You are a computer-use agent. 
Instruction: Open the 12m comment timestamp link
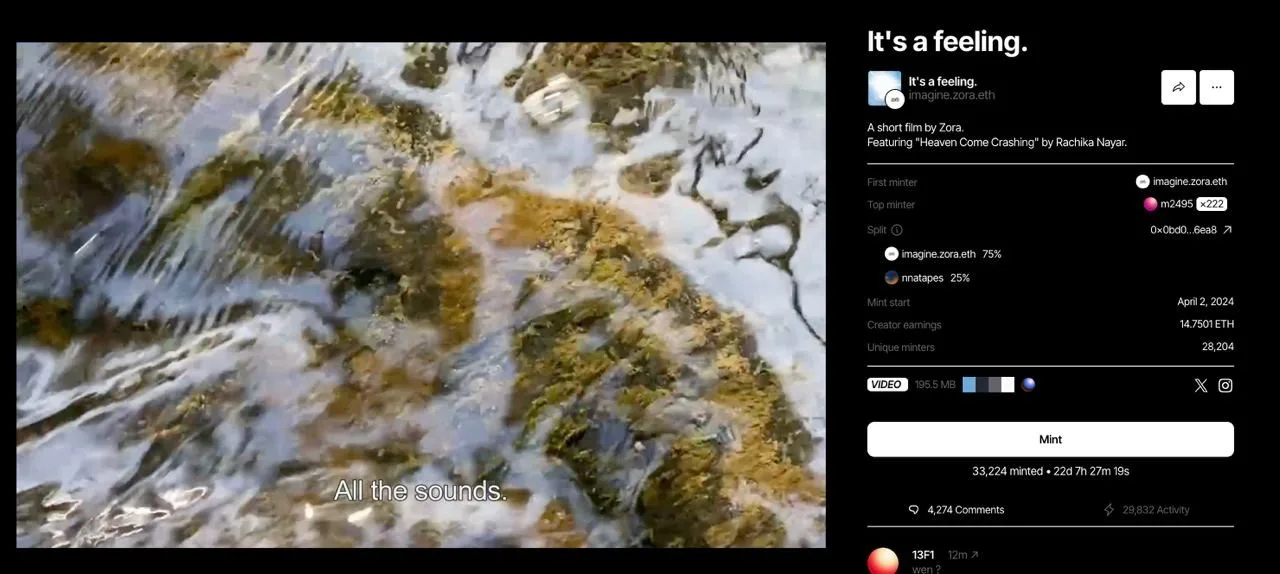click(x=962, y=555)
